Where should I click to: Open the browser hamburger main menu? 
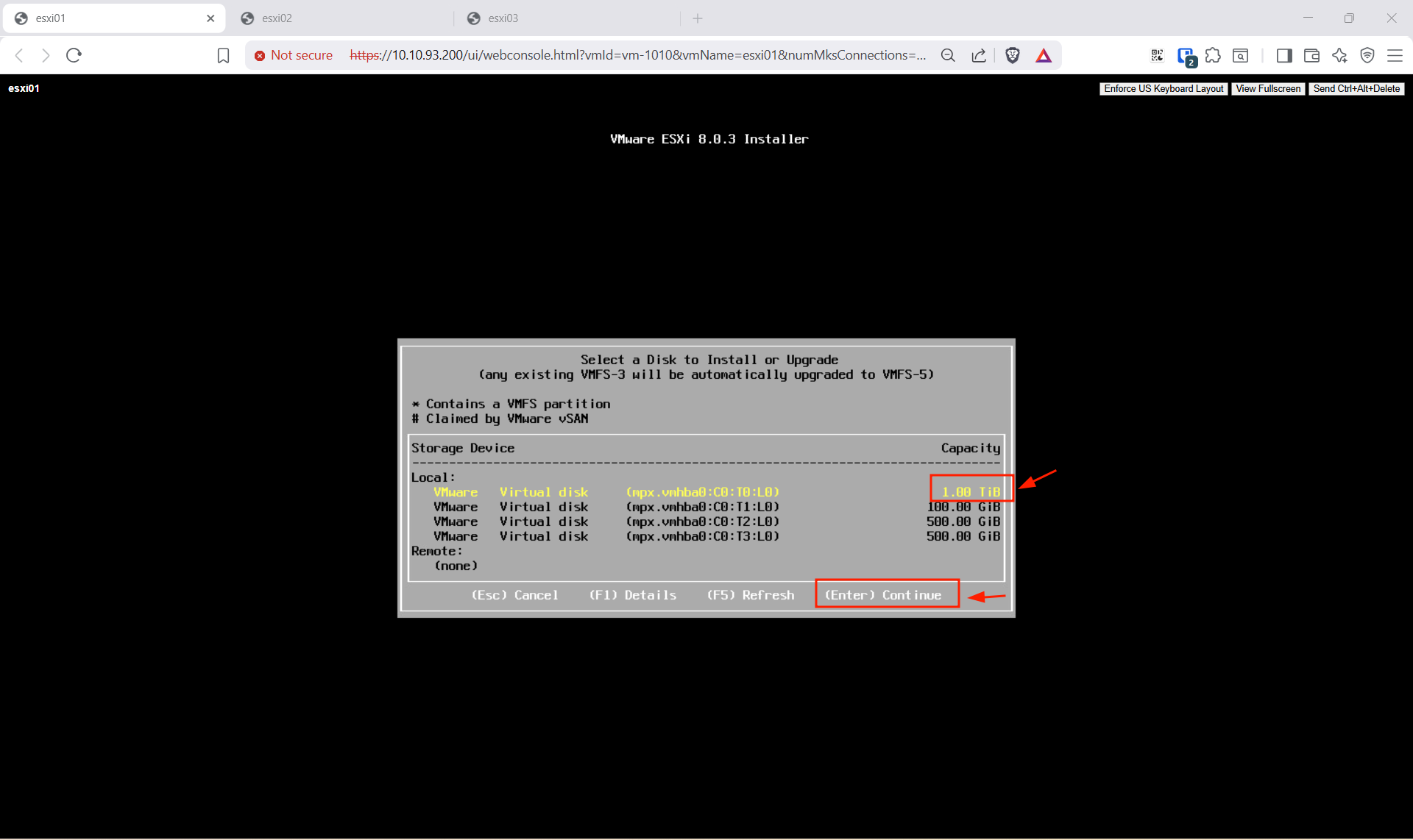coord(1395,55)
